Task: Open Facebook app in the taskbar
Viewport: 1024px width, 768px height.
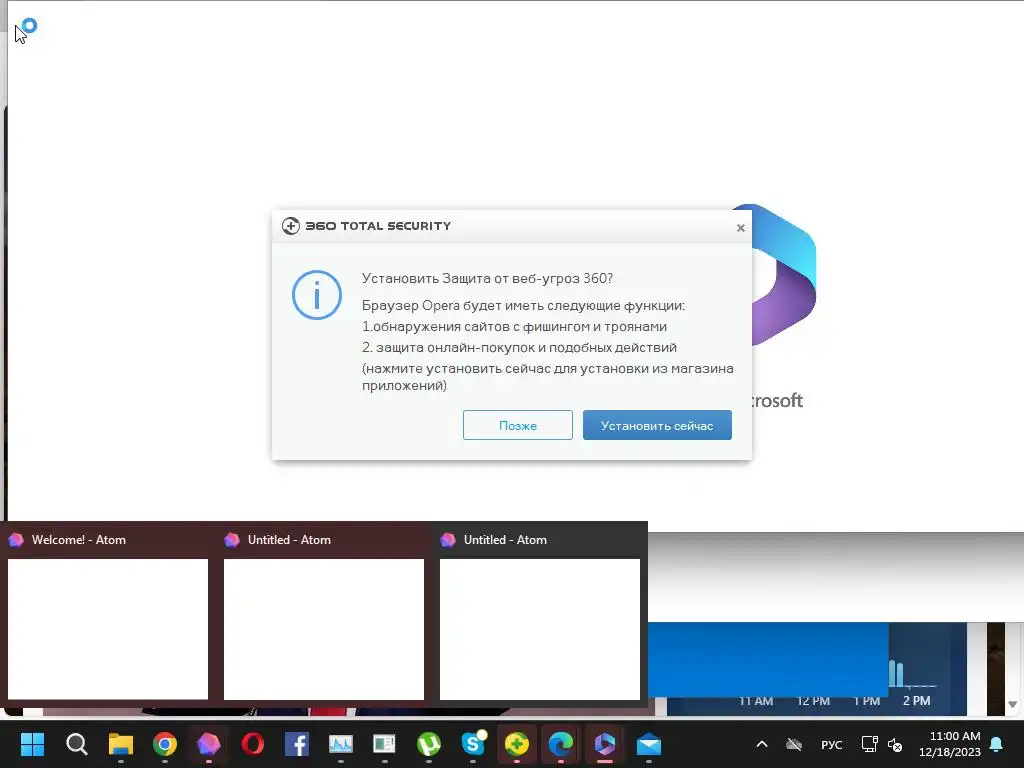Action: pos(297,744)
